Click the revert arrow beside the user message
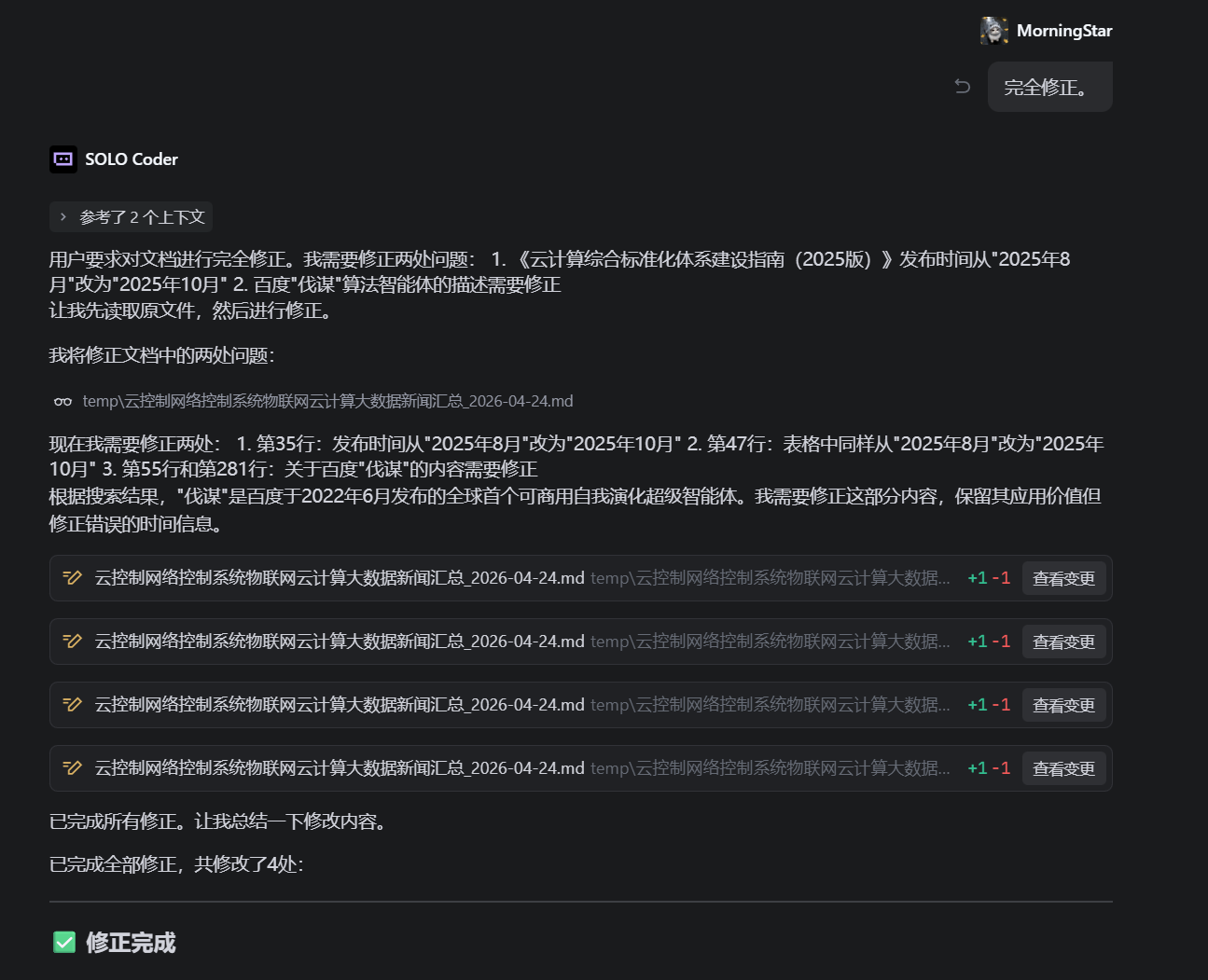The height and width of the screenshot is (980, 1208). 963,87
